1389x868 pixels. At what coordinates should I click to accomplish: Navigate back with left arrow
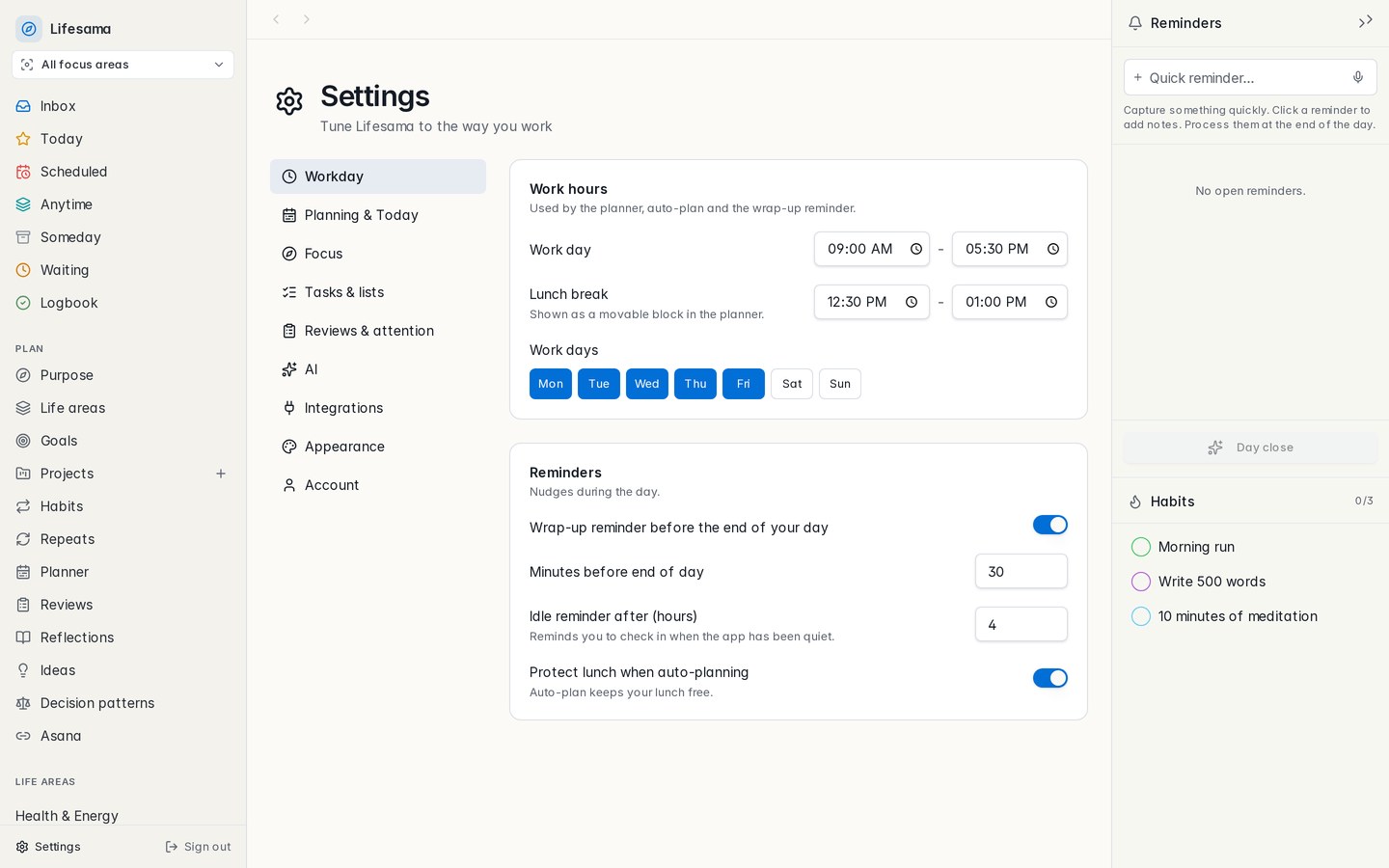[x=276, y=19]
